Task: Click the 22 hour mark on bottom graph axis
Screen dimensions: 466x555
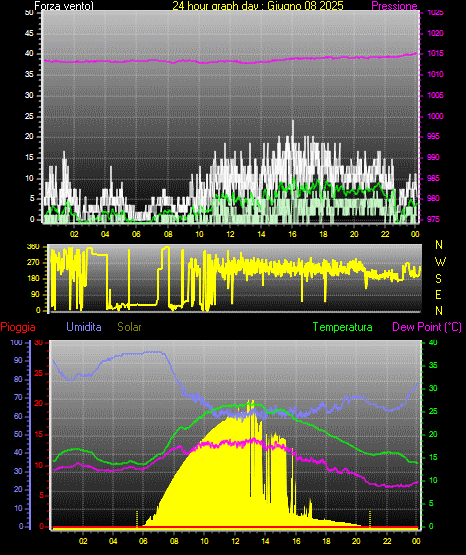Action: click(387, 541)
